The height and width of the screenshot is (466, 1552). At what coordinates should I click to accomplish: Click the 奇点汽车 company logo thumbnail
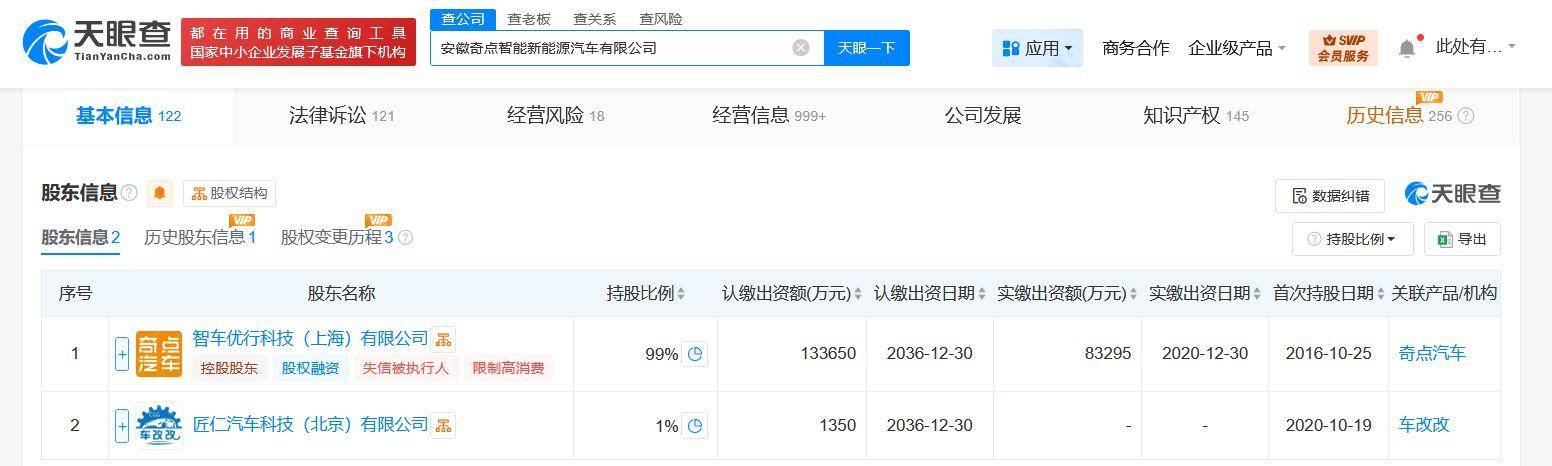(x=159, y=354)
